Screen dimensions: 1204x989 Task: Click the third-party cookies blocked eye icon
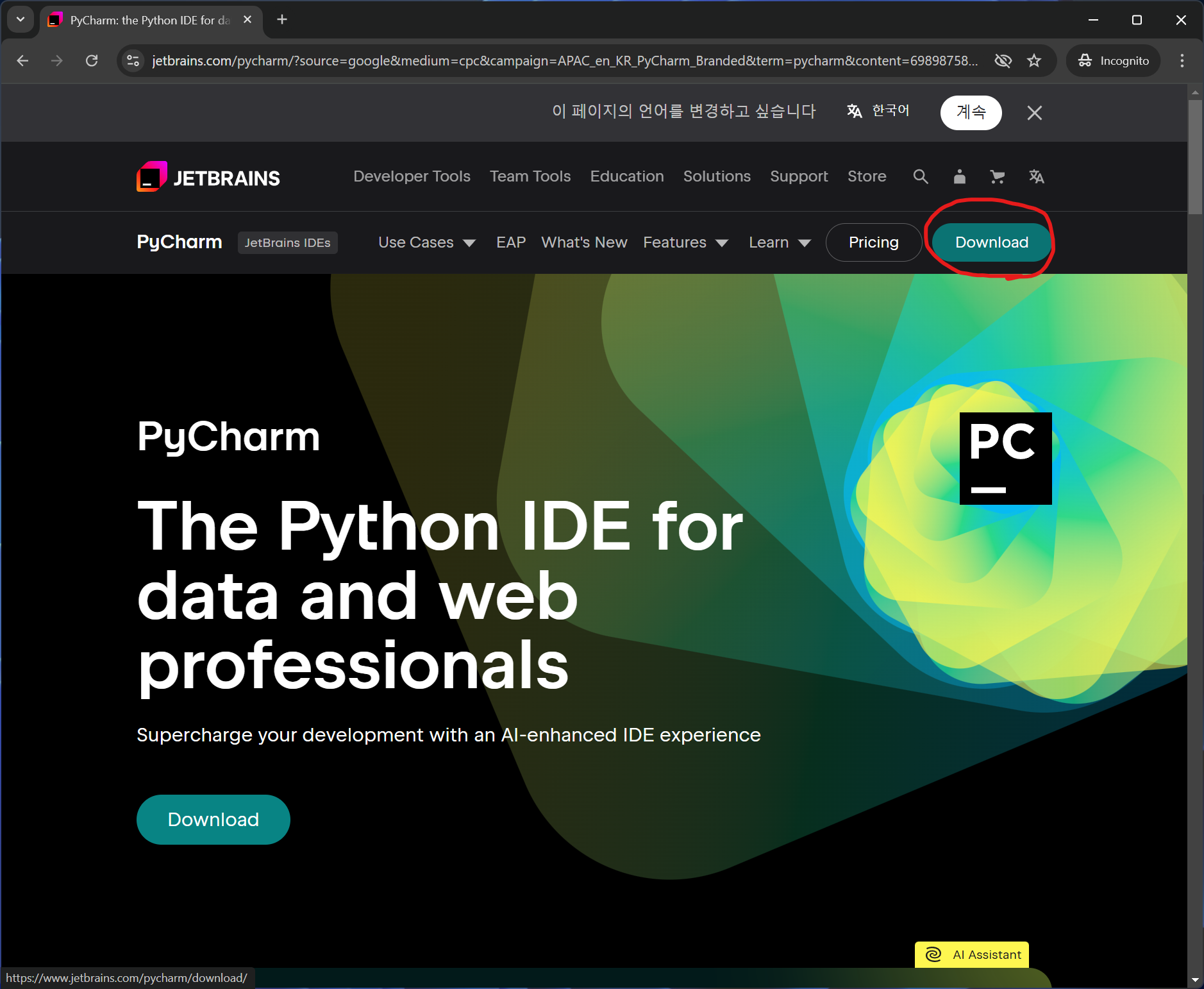[1003, 61]
